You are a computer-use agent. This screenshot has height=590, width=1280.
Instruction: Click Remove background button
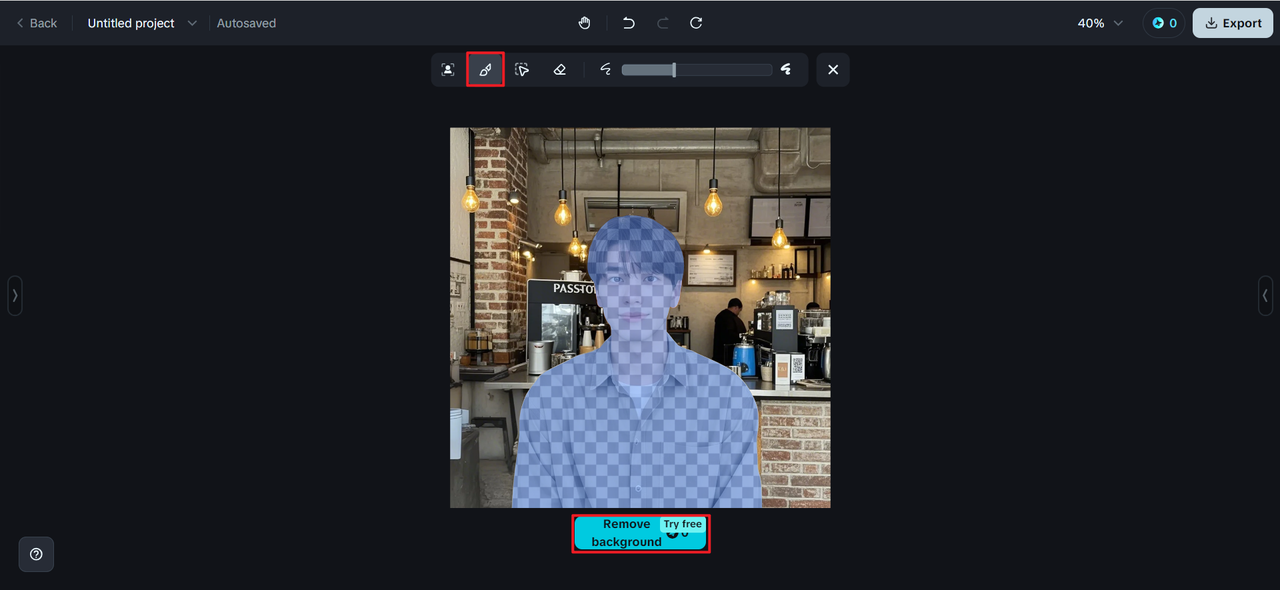click(641, 533)
